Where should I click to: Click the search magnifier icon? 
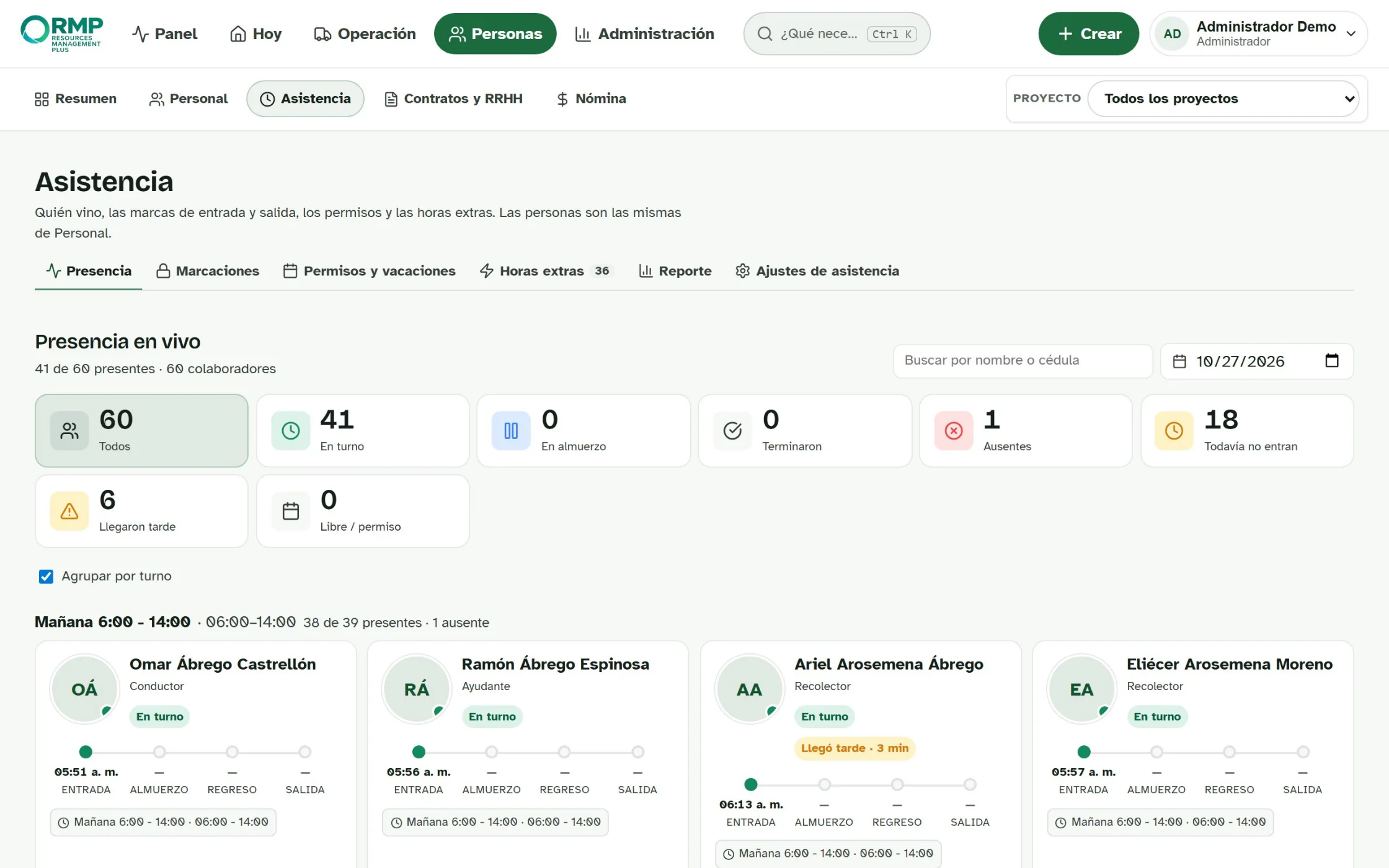tap(765, 33)
